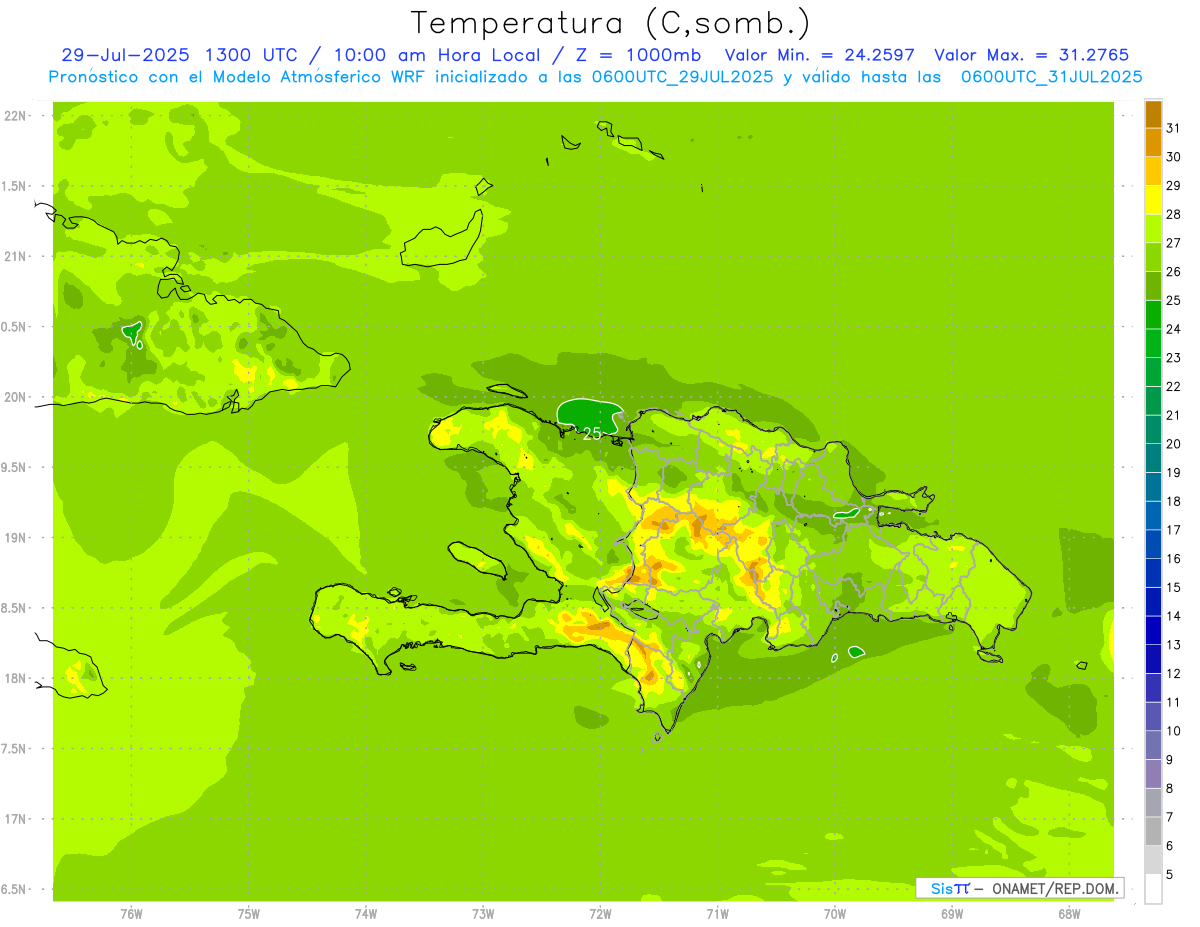Image resolution: width=1200 pixels, height=927 pixels.
Task: Click the orange legend swatch between 30 and 31
Action: pyautogui.click(x=1153, y=142)
